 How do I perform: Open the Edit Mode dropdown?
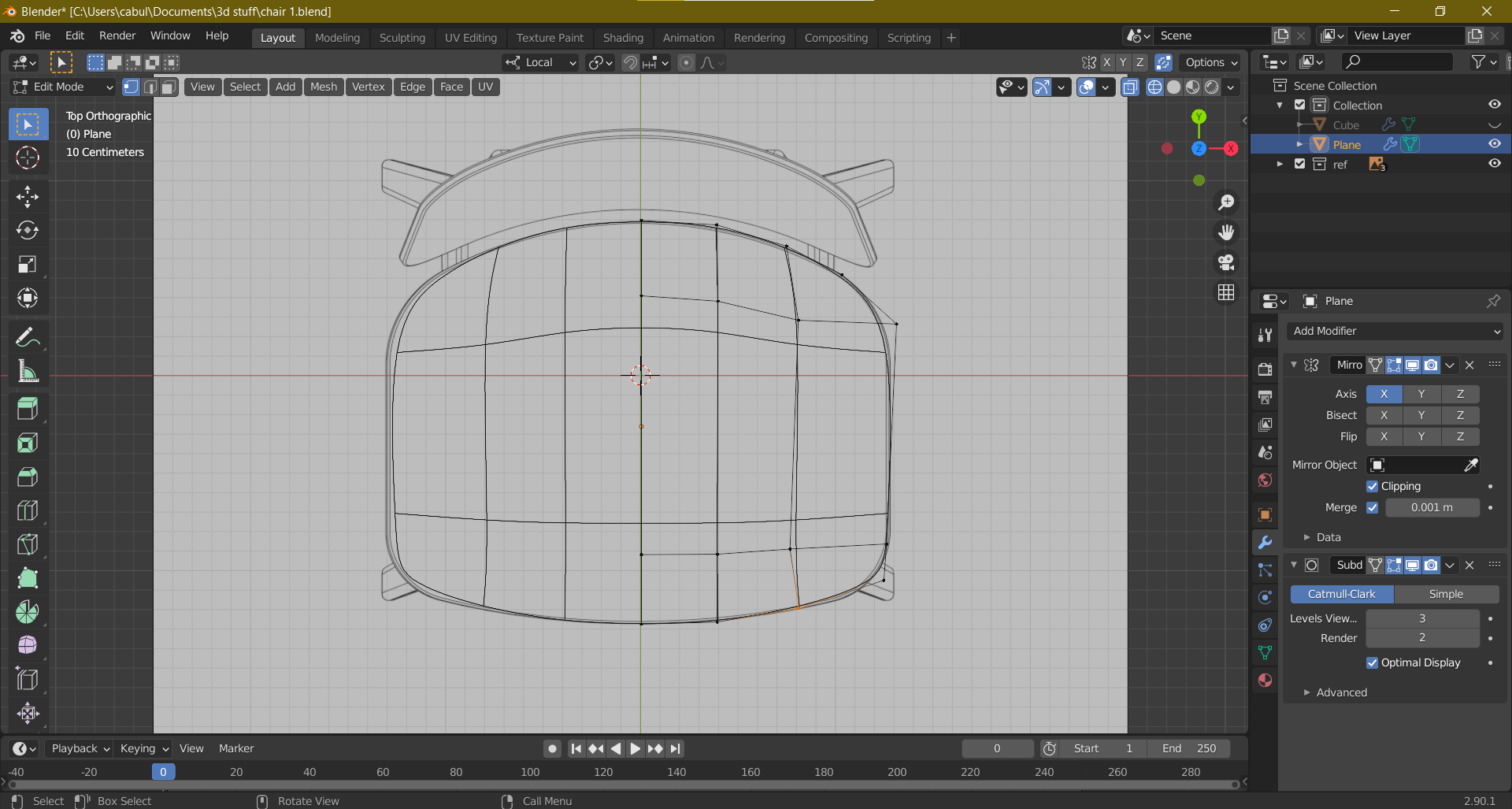click(63, 87)
